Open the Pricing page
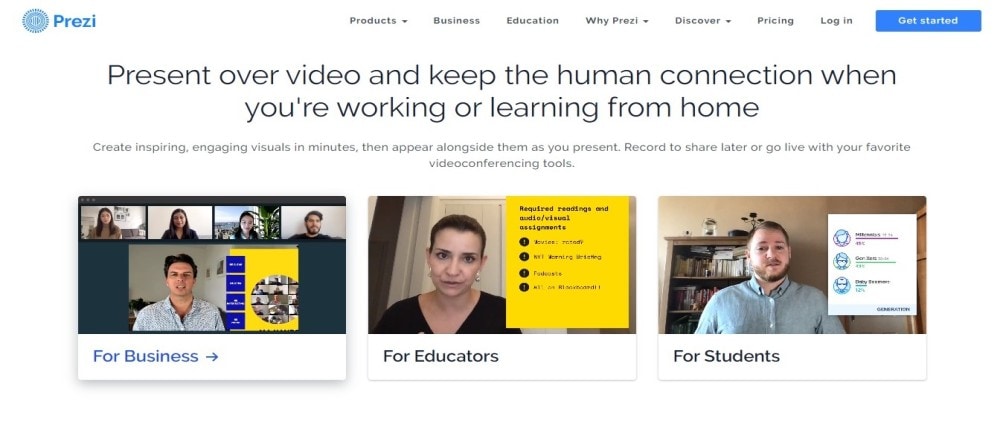The image size is (1000, 429). tap(776, 21)
